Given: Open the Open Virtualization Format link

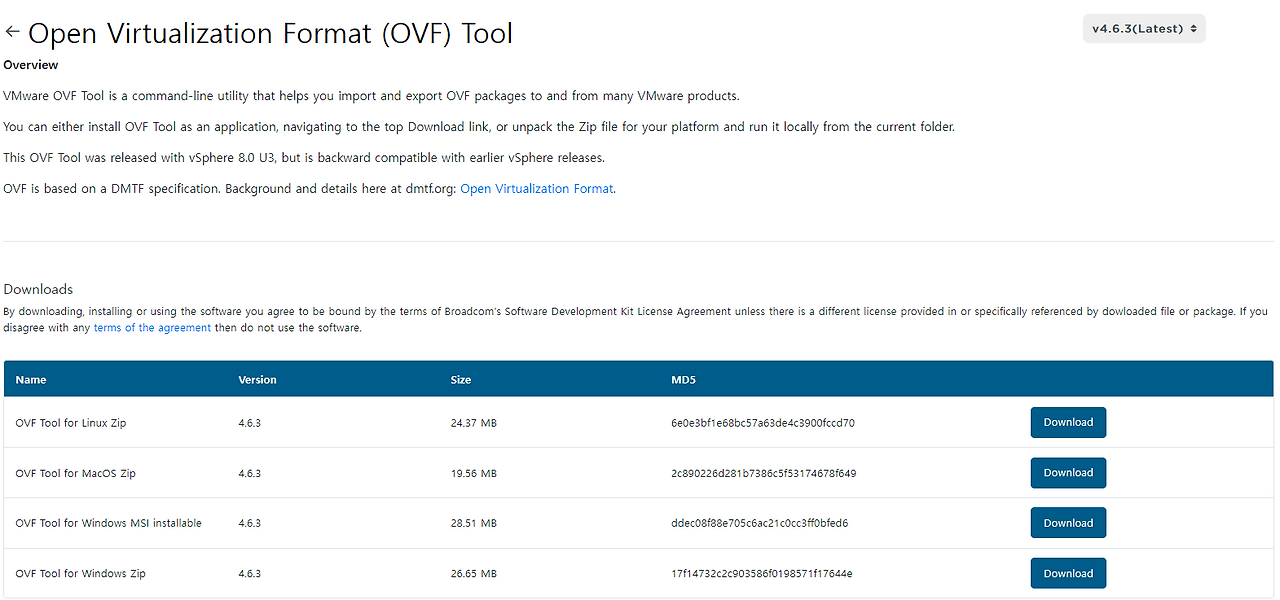Looking at the screenshot, I should (536, 188).
